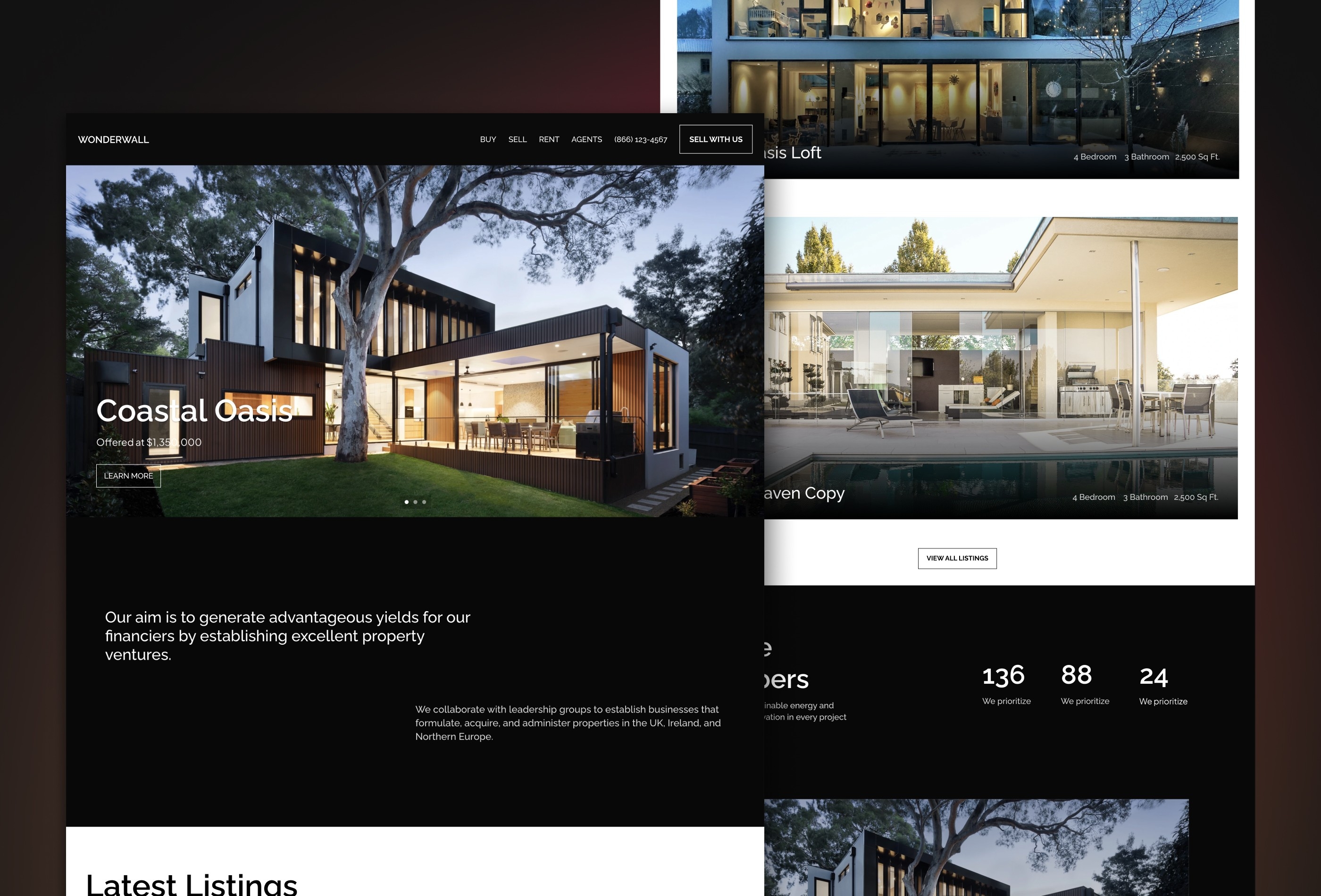
Task: Click the WONDERWALL logo/brand icon
Action: pyautogui.click(x=113, y=139)
